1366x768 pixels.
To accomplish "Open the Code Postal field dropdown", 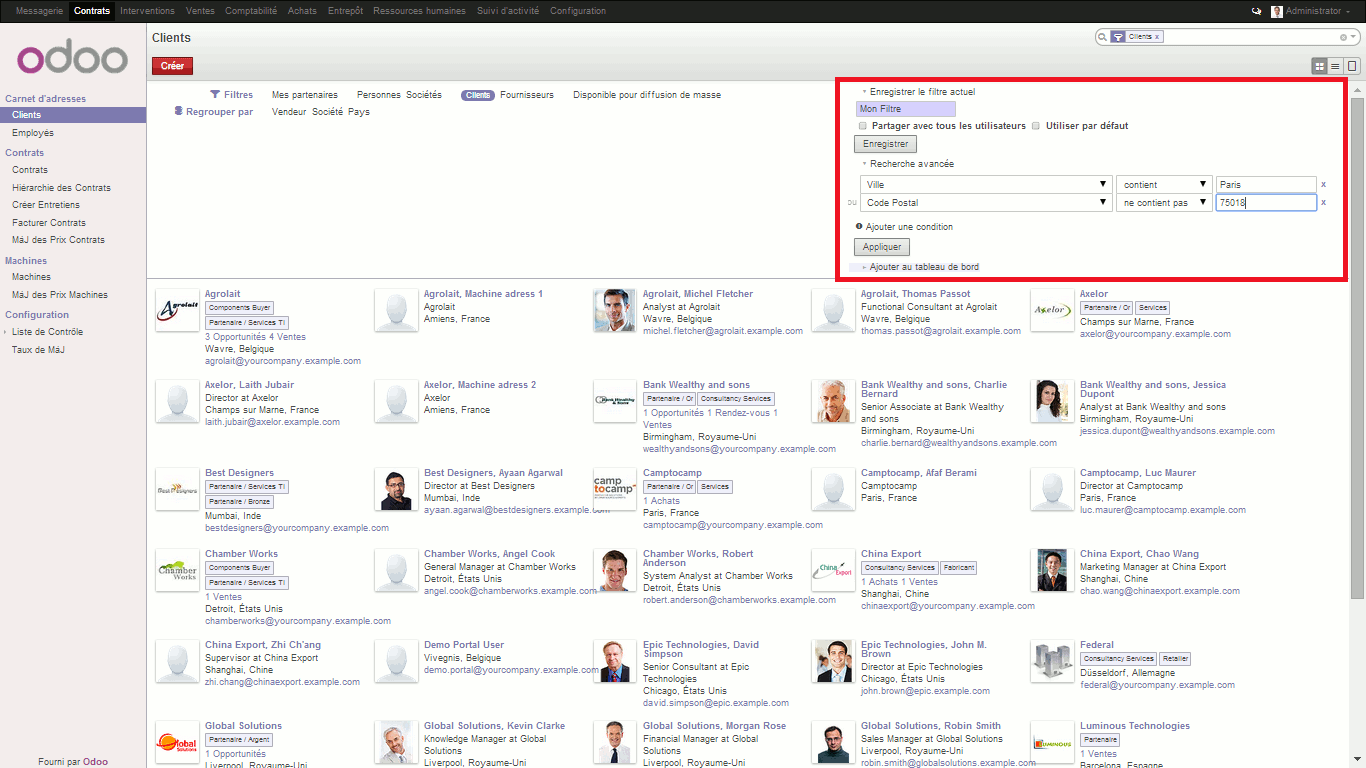I will pos(986,202).
